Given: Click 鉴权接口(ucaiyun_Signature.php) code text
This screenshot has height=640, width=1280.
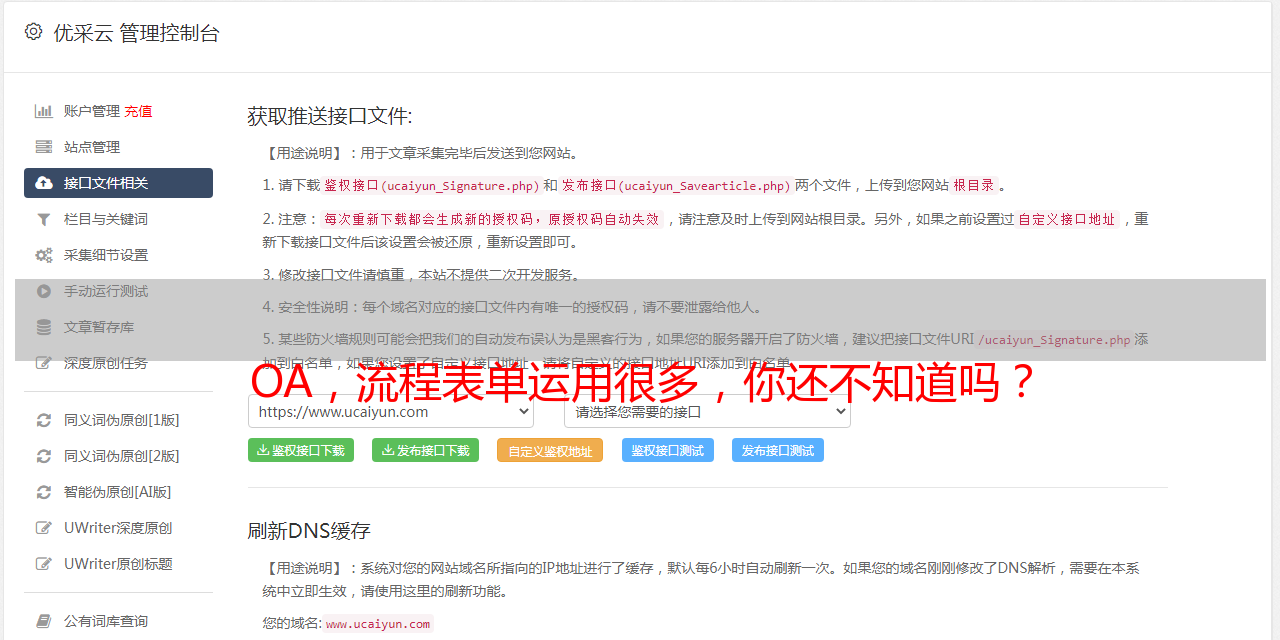Looking at the screenshot, I should pos(431,186).
